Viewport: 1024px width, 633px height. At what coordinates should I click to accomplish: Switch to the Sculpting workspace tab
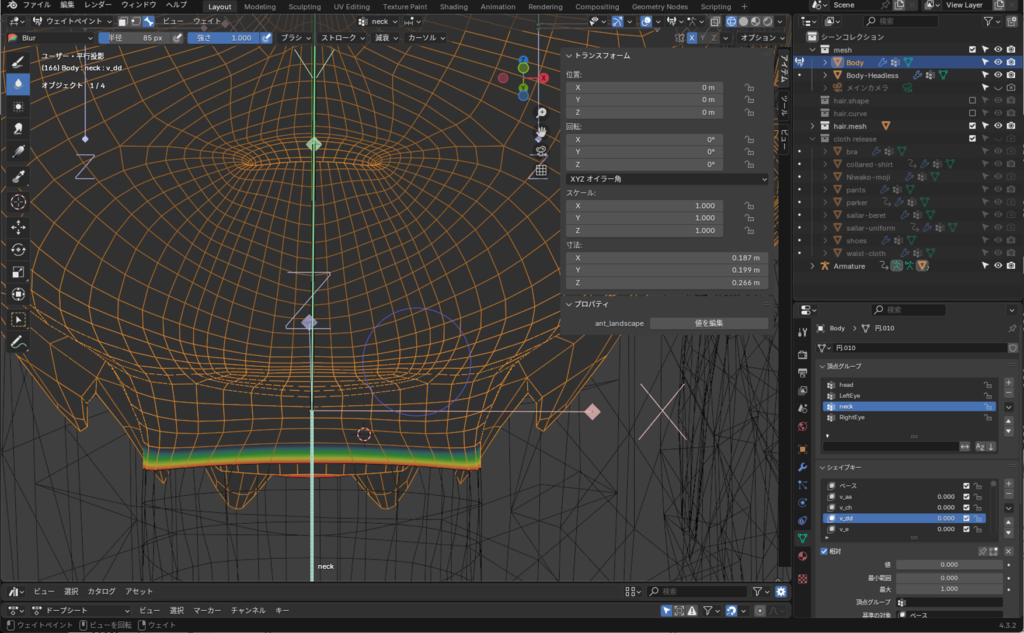(x=304, y=6)
